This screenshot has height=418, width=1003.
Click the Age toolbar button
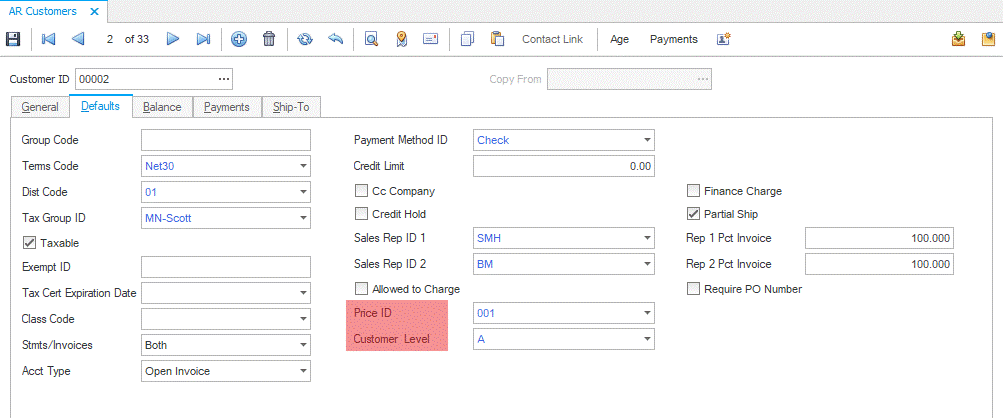pos(619,39)
